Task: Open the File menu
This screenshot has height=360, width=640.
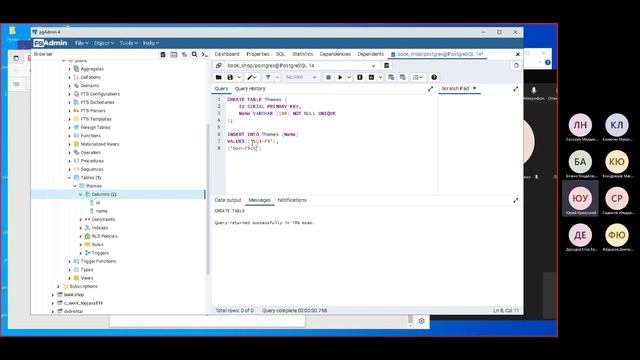Action: pyautogui.click(x=82, y=43)
